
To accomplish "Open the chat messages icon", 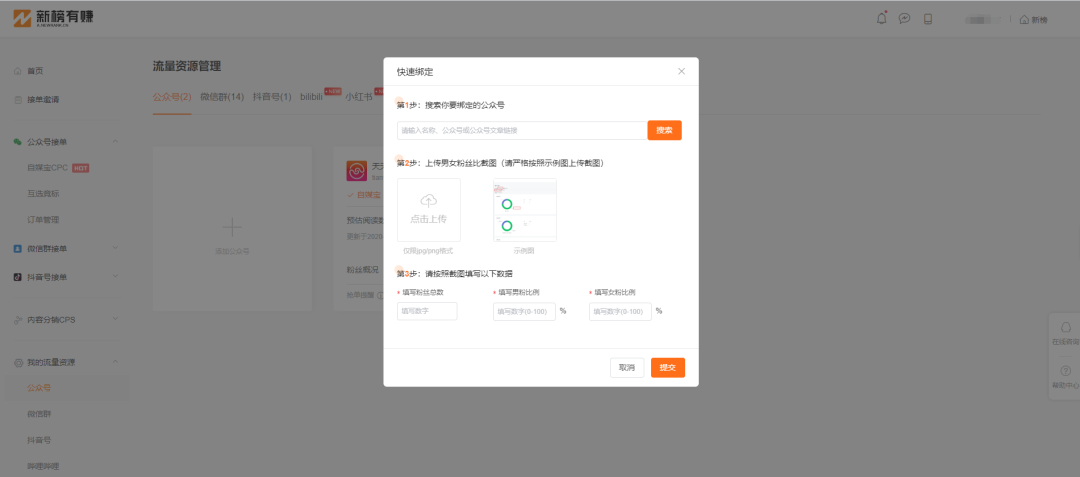I will click(x=905, y=19).
